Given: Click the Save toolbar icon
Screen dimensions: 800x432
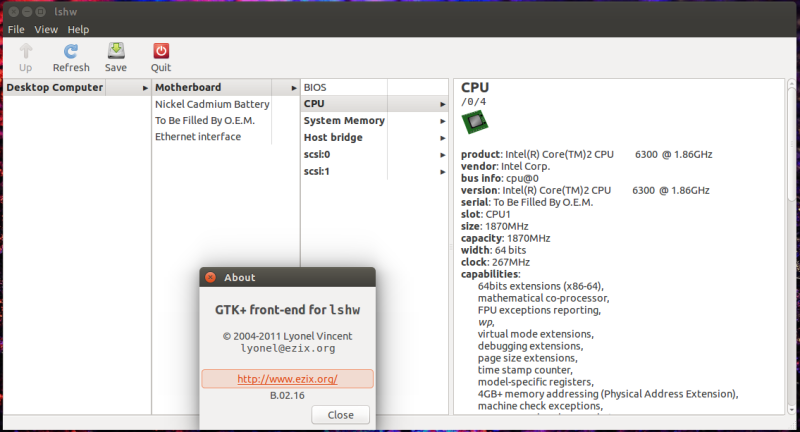Looking at the screenshot, I should [116, 51].
